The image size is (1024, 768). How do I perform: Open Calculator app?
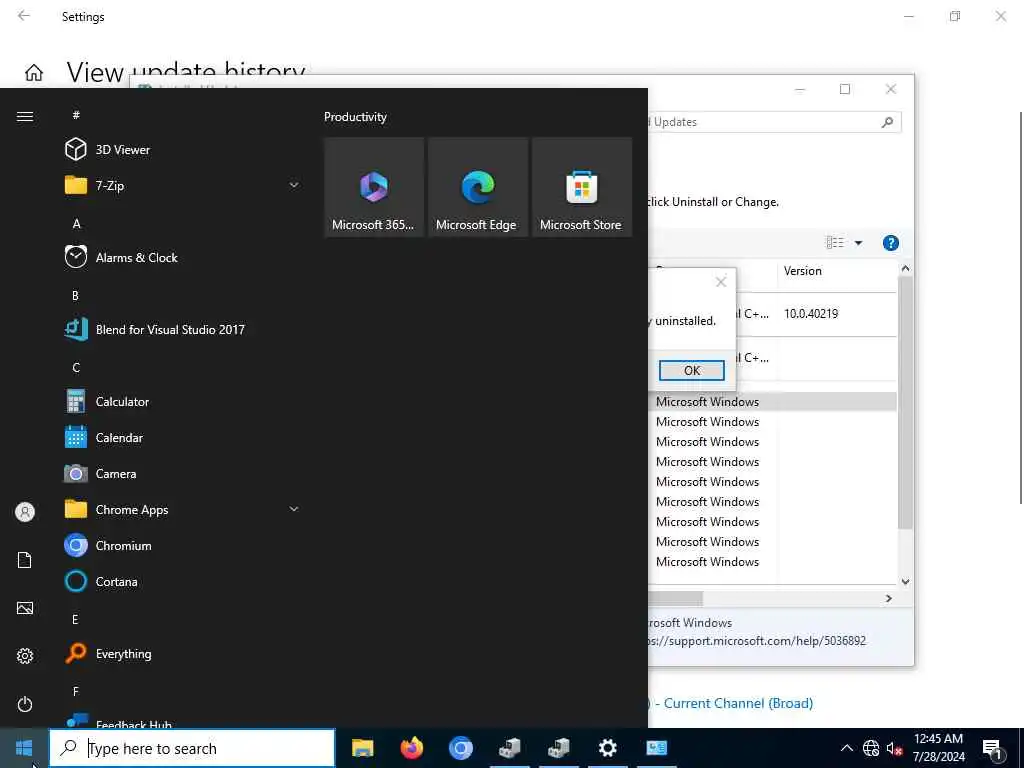tap(182, 402)
